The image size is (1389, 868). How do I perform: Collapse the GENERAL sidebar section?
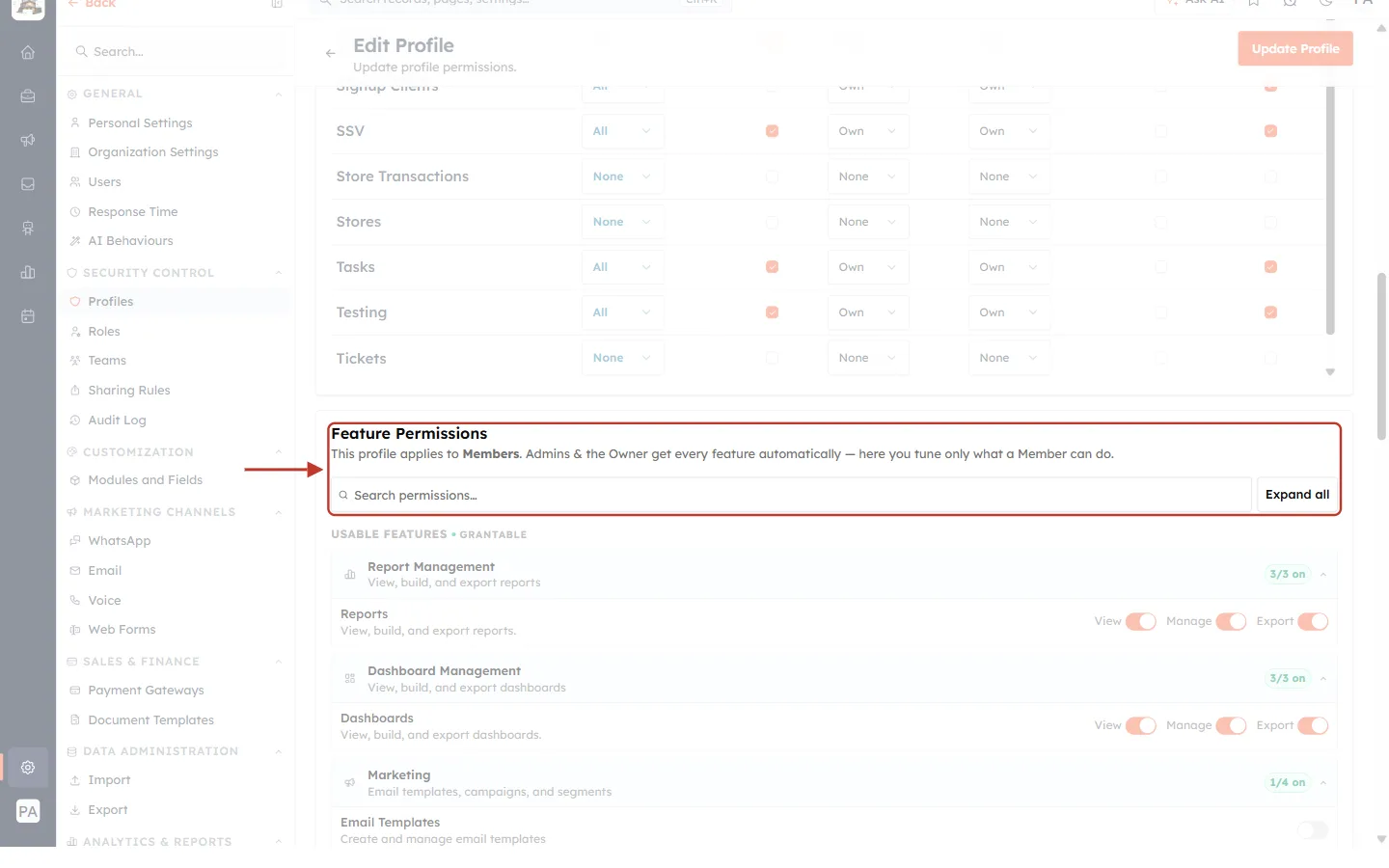279,95
